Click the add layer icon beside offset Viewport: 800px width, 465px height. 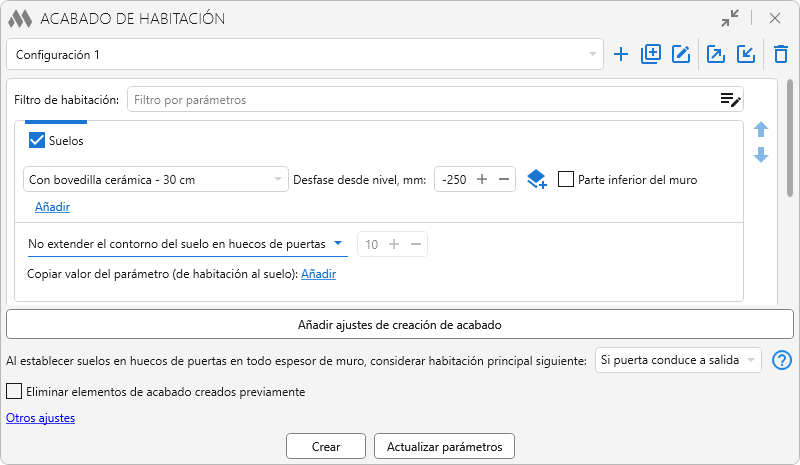tap(536, 180)
